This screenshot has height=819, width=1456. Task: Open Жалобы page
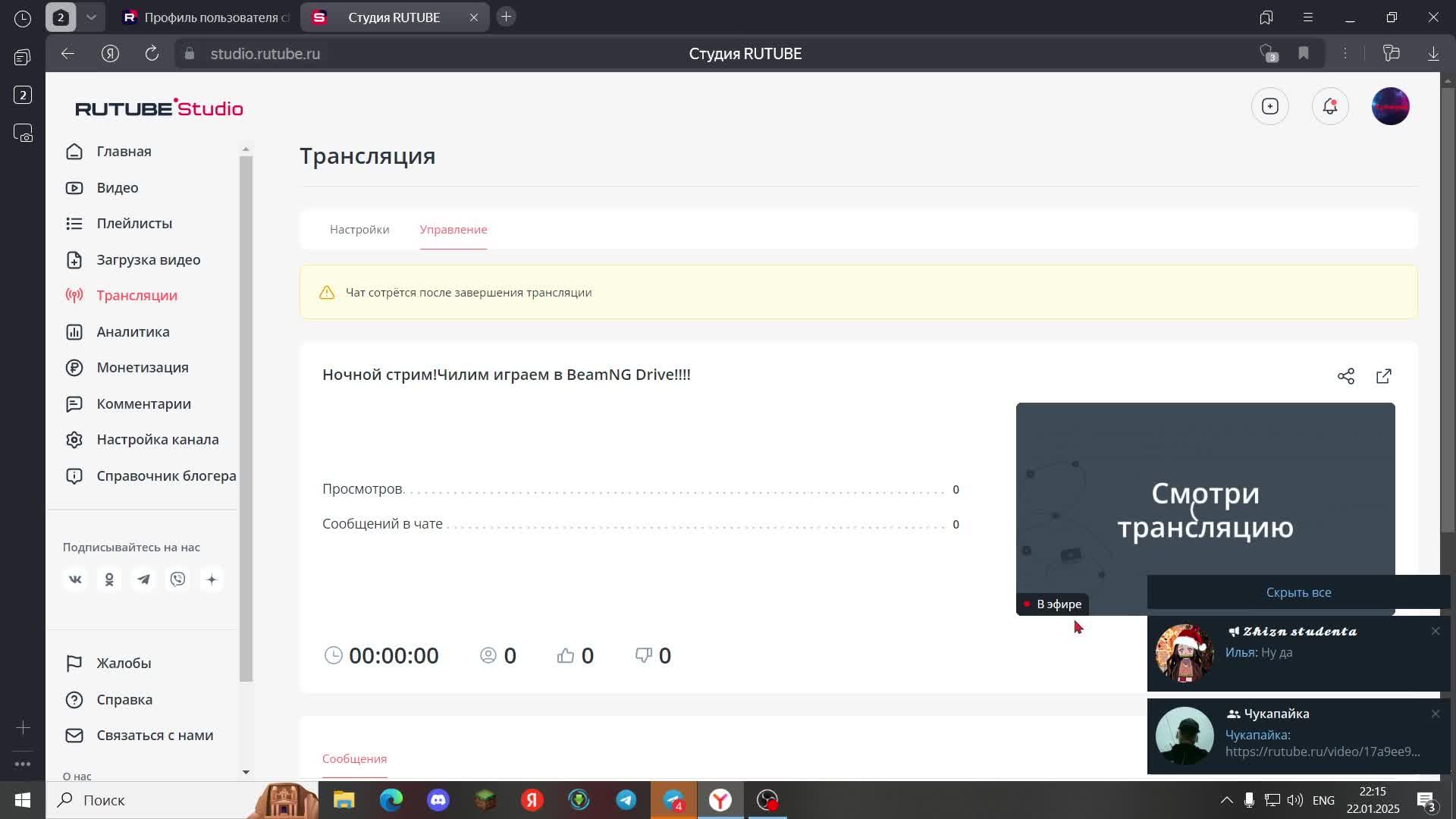pos(124,664)
